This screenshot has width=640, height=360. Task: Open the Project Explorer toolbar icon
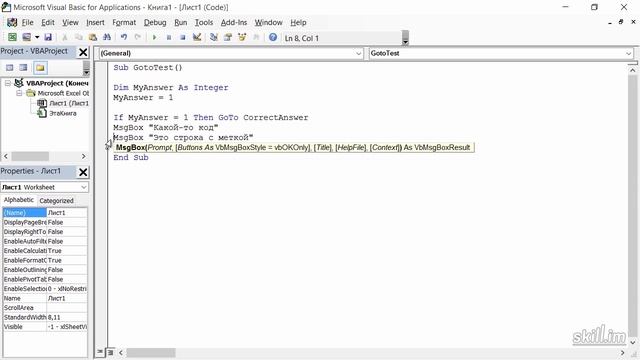[x=213, y=38]
